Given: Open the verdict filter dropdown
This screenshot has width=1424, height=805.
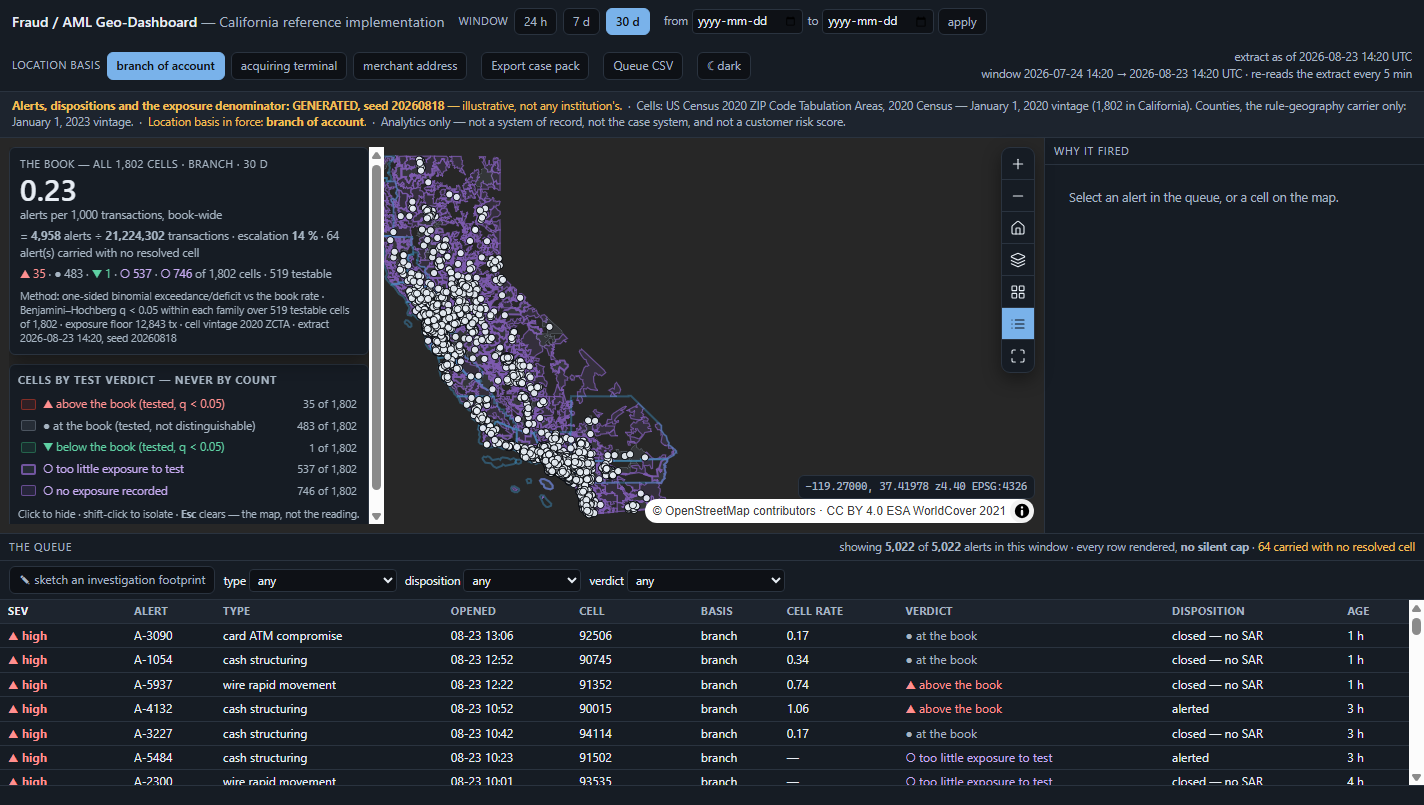Looking at the screenshot, I should coord(706,581).
